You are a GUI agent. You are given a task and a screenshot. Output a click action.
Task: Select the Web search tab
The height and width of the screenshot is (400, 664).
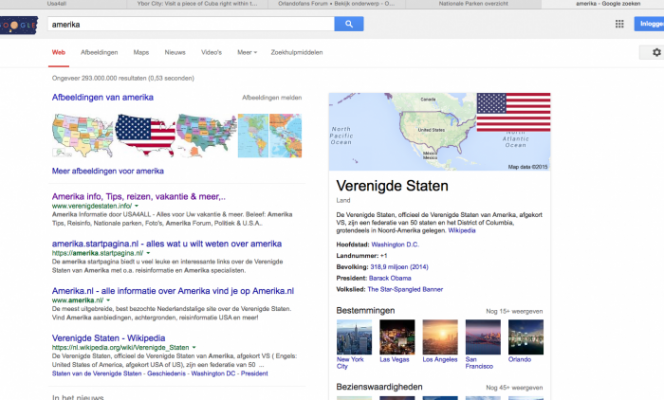[x=58, y=52]
